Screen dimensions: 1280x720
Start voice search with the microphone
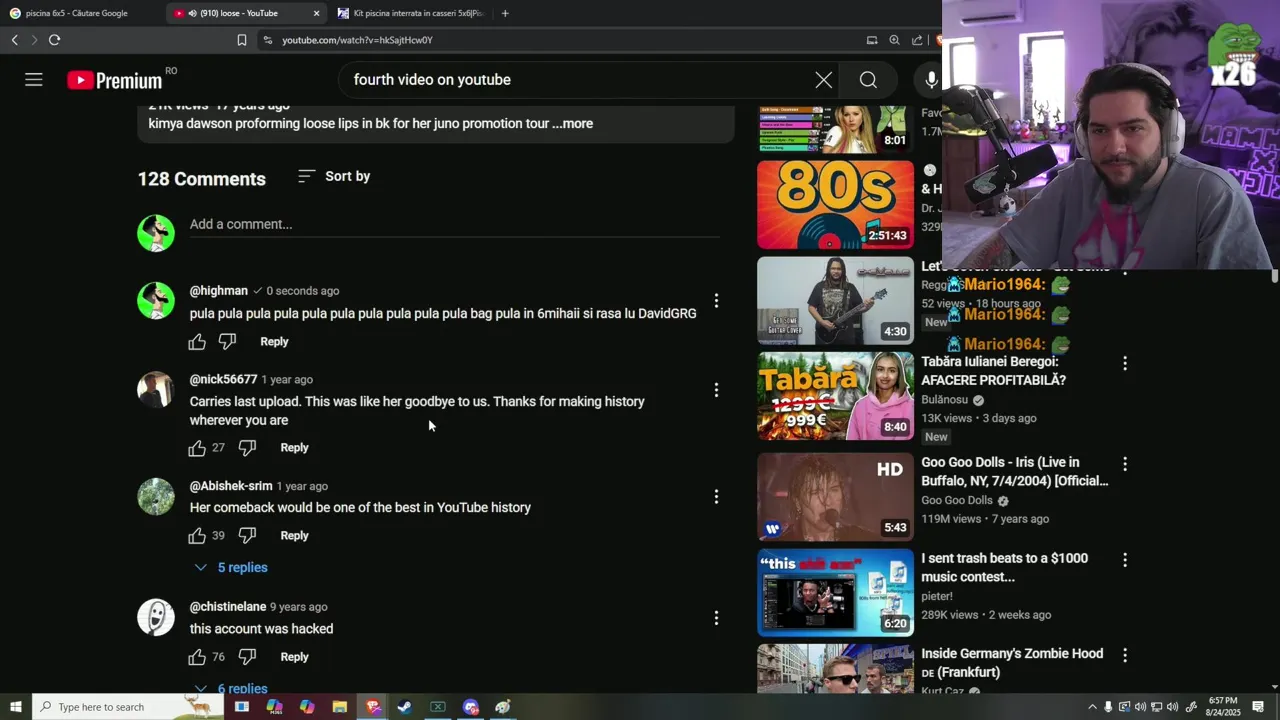click(x=931, y=80)
